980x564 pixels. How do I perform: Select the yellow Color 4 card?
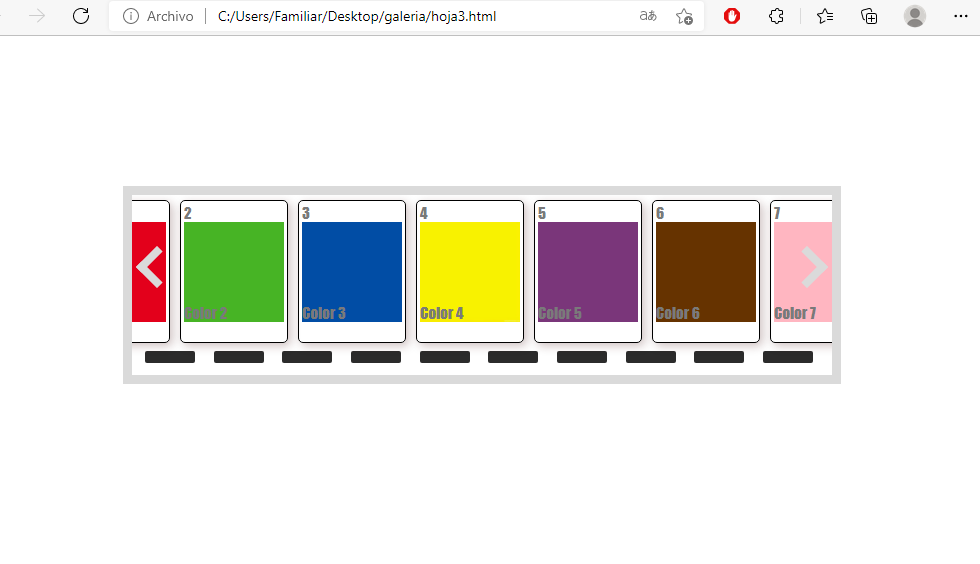(470, 271)
